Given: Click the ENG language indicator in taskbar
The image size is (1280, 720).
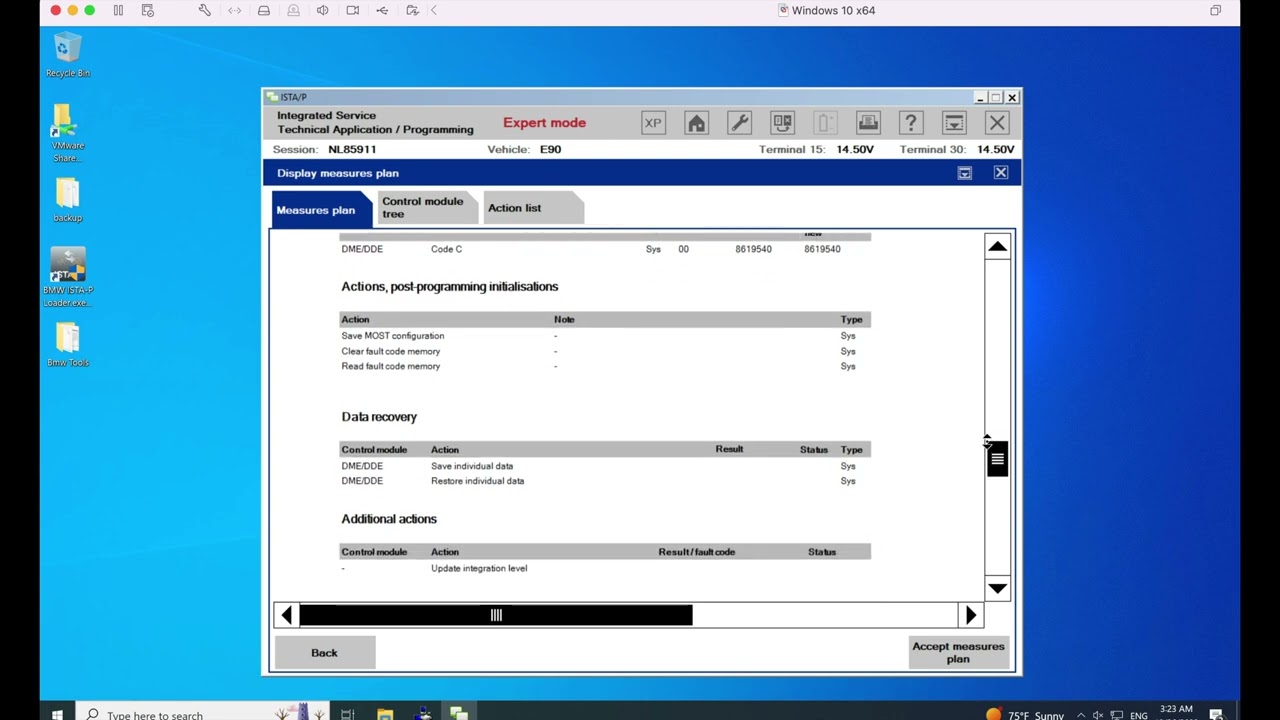Looking at the screenshot, I should (1138, 715).
